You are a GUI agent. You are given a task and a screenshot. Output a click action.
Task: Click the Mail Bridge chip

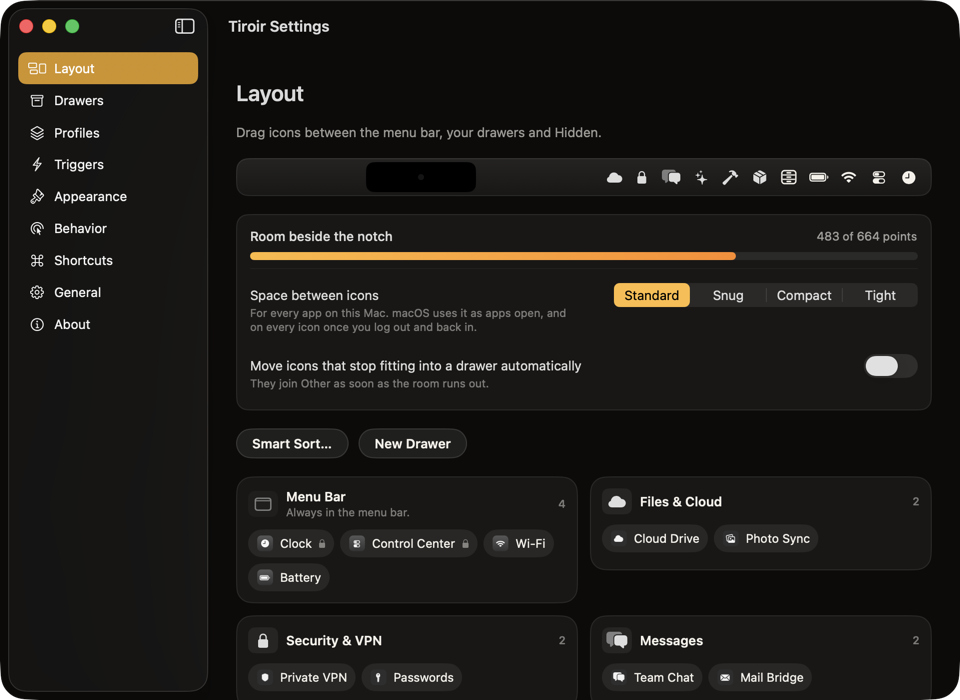pos(760,677)
